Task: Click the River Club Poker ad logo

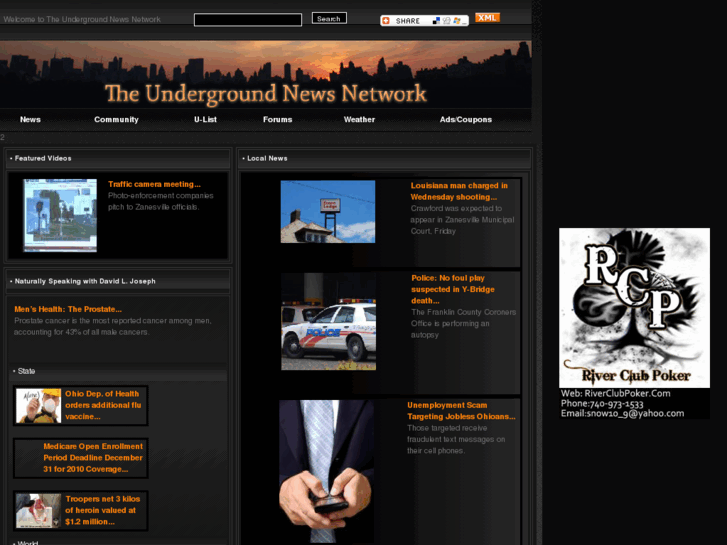Action: point(634,308)
